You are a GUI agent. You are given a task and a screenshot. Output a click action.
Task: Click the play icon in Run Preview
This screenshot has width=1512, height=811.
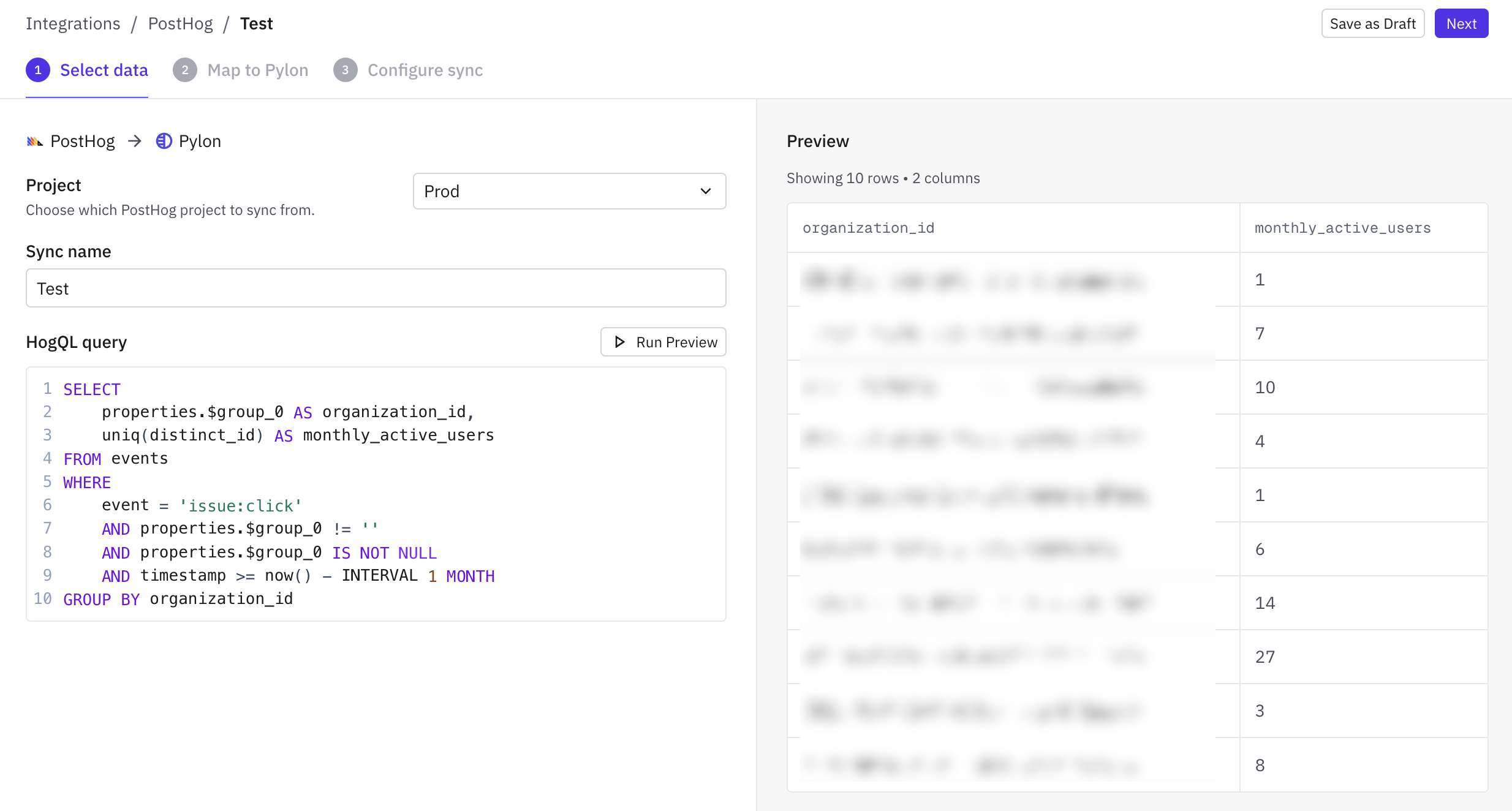tap(619, 342)
